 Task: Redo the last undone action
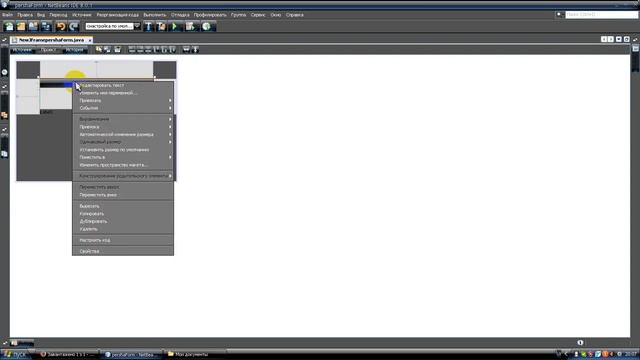click(73, 27)
